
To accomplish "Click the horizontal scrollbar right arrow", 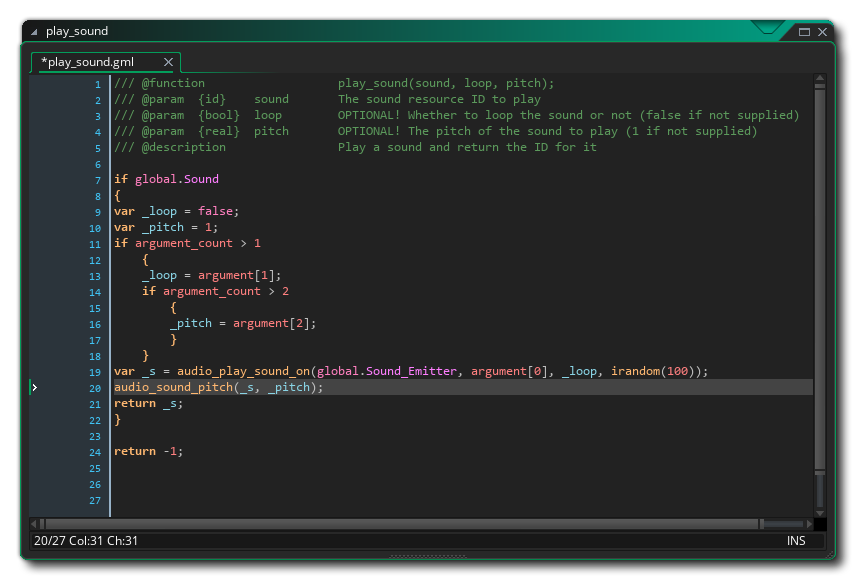I will (x=809, y=524).
